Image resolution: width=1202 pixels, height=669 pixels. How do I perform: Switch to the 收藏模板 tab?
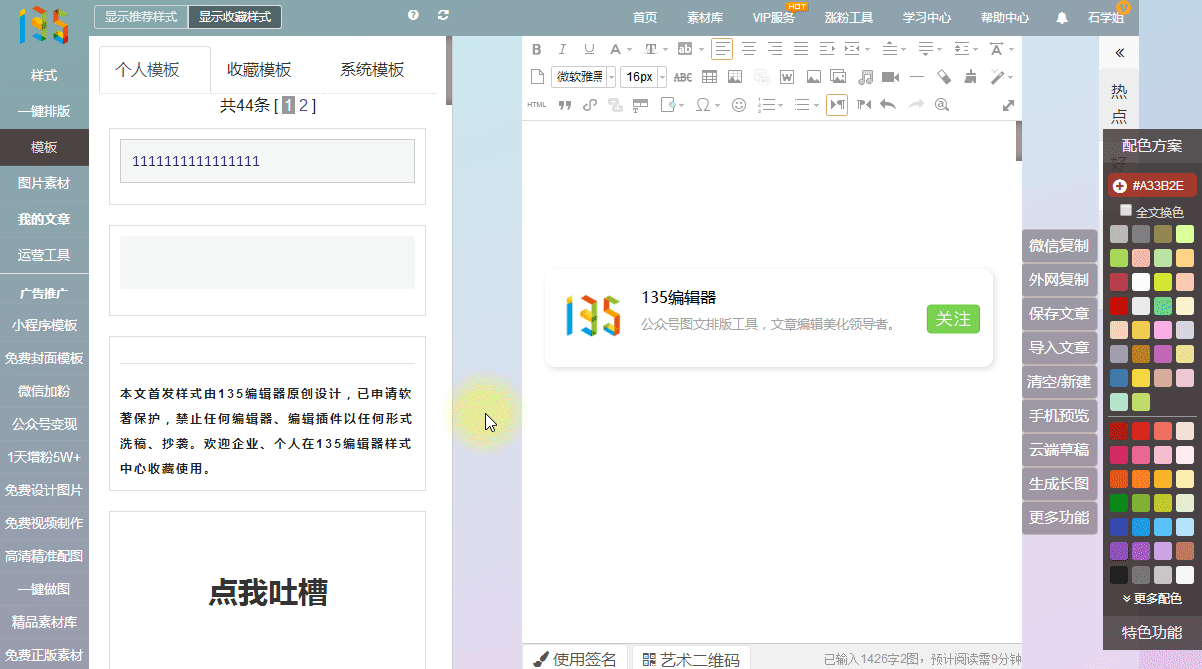click(259, 70)
